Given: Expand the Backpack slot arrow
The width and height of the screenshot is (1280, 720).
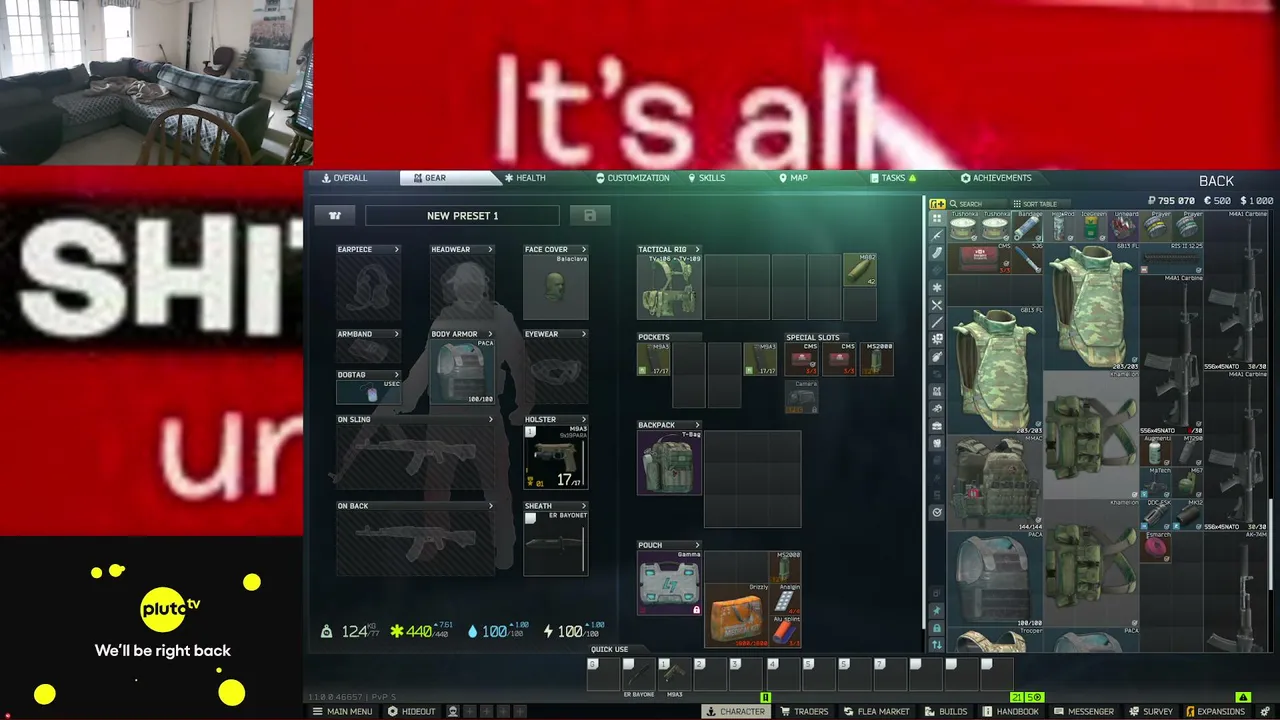Looking at the screenshot, I should (x=697, y=425).
